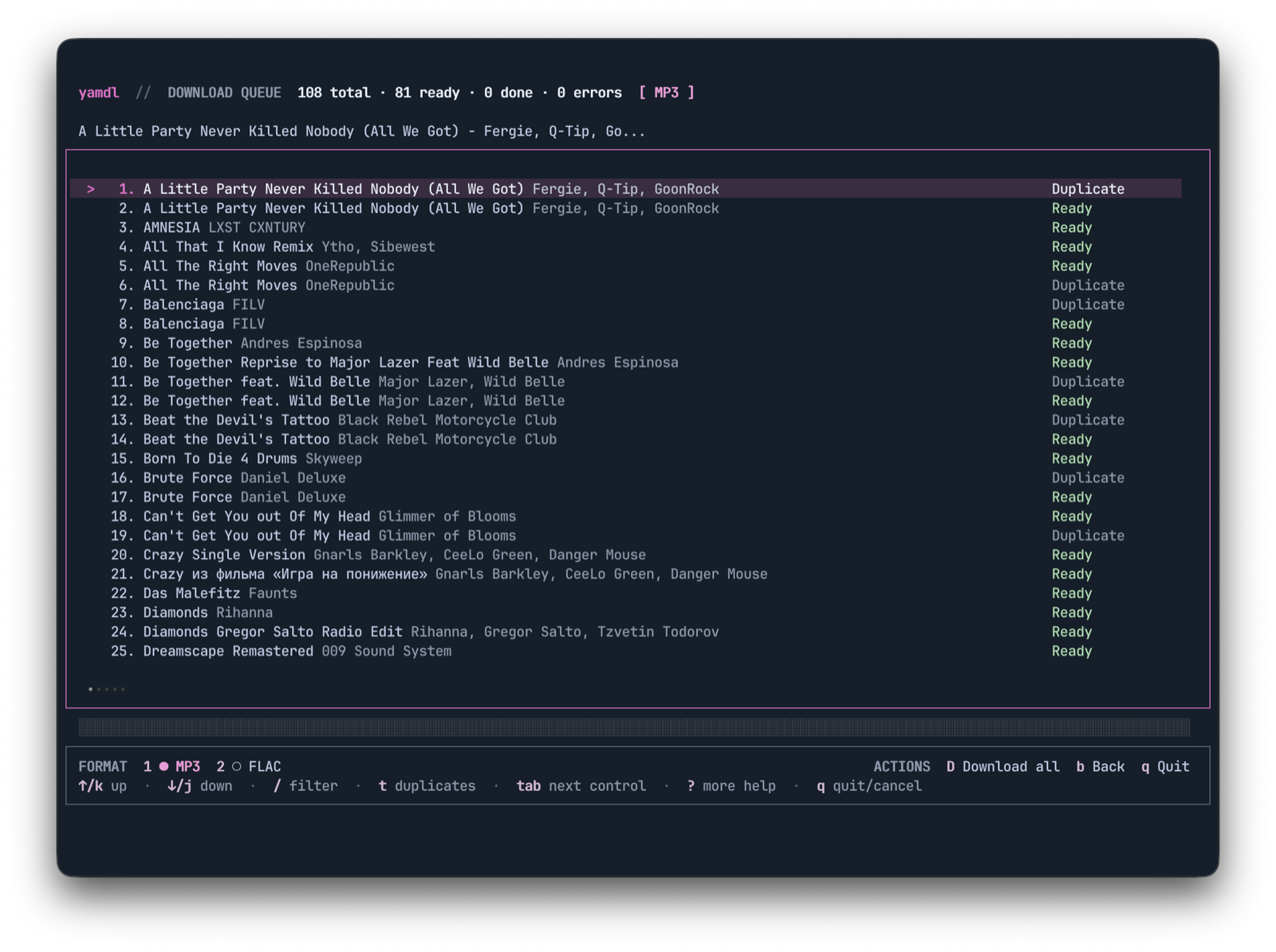Select row 10 'Be Together Reprise to Major Lazer'
Image resolution: width=1276 pixels, height=952 pixels.
(626, 362)
